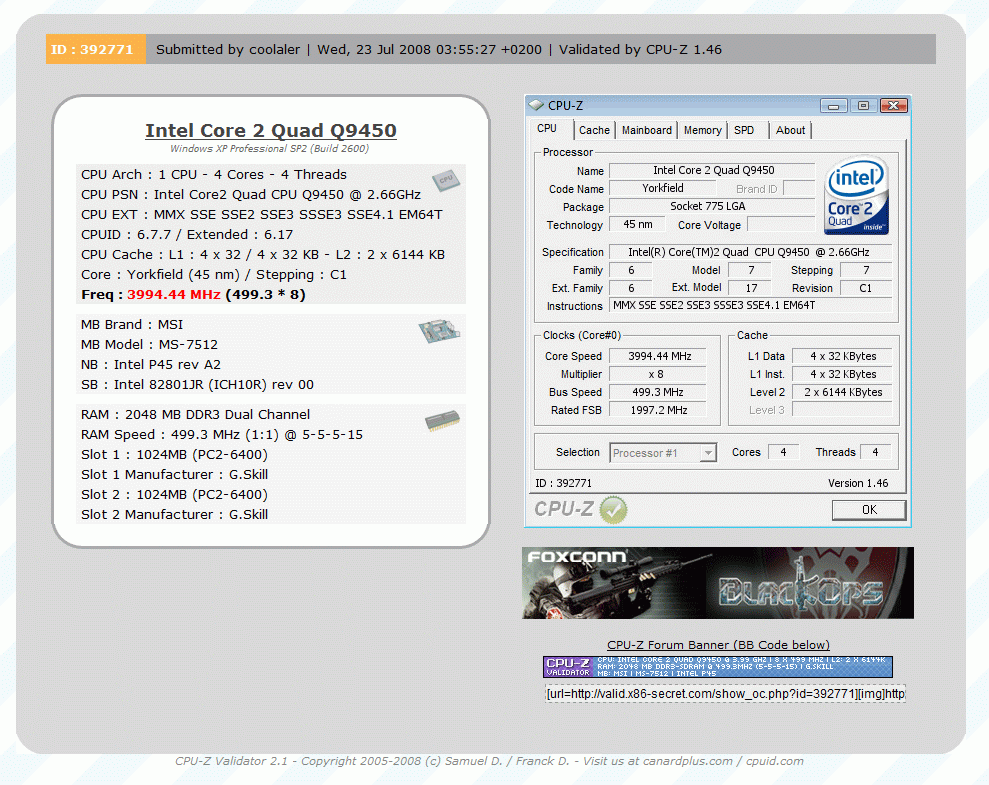
Task: Close the CPU-Z window
Action: (x=893, y=105)
